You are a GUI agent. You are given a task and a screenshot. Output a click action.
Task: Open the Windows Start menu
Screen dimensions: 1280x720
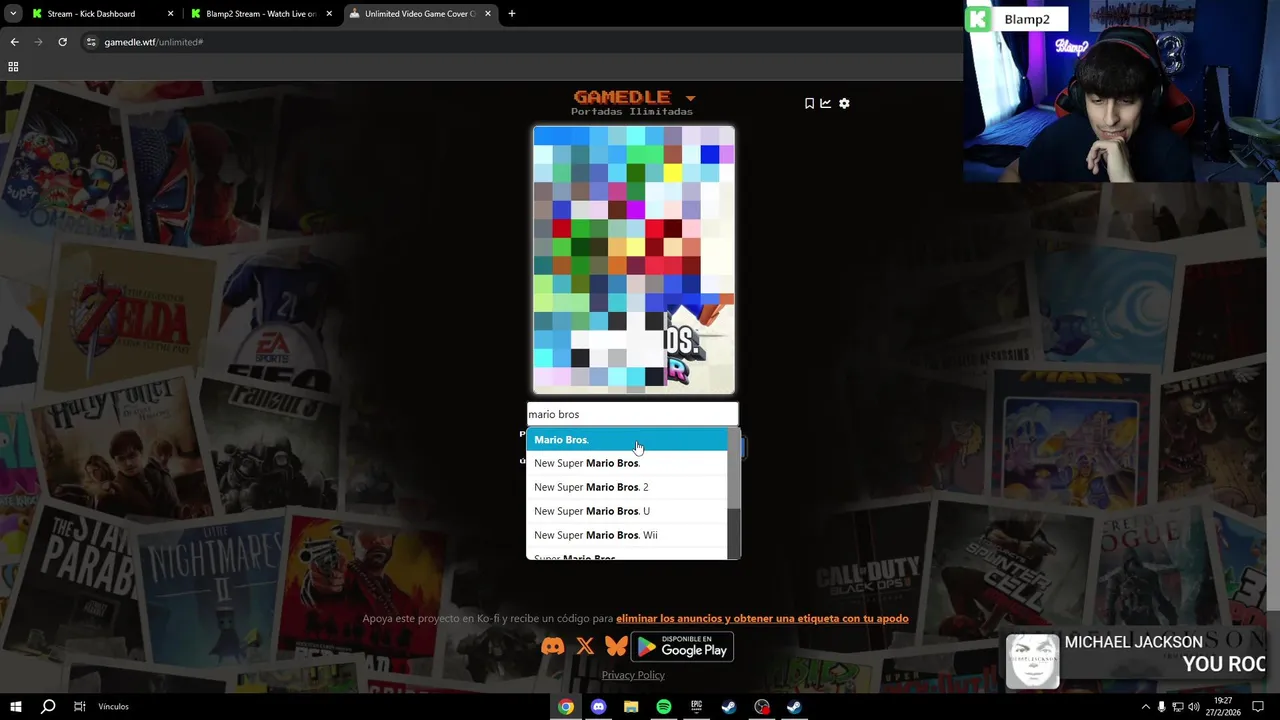(16, 707)
